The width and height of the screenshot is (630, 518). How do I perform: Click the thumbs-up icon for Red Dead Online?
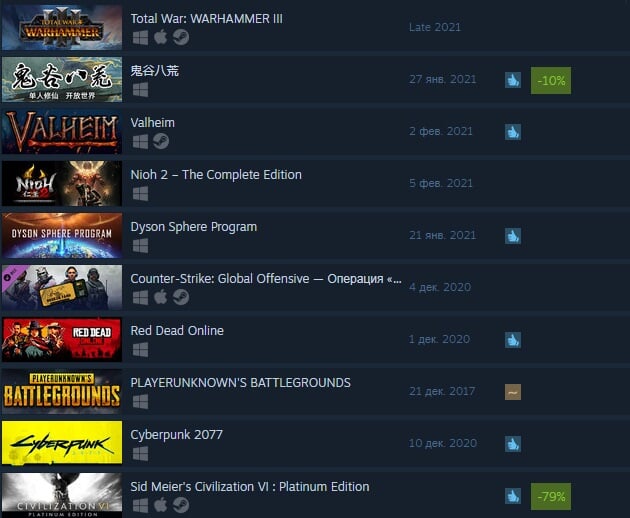(513, 340)
